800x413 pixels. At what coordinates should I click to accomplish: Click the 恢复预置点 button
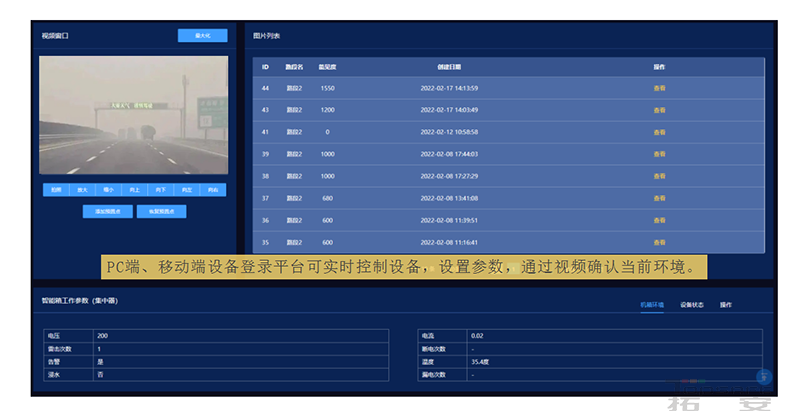(162, 212)
